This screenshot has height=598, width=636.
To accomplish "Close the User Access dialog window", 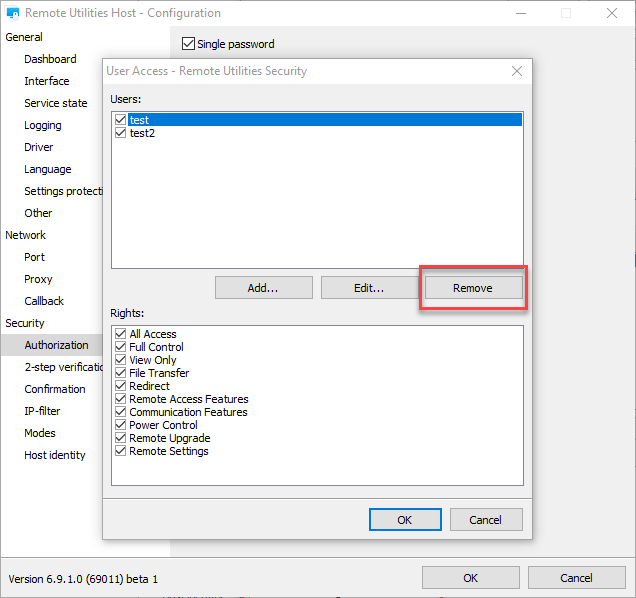I will click(x=517, y=71).
